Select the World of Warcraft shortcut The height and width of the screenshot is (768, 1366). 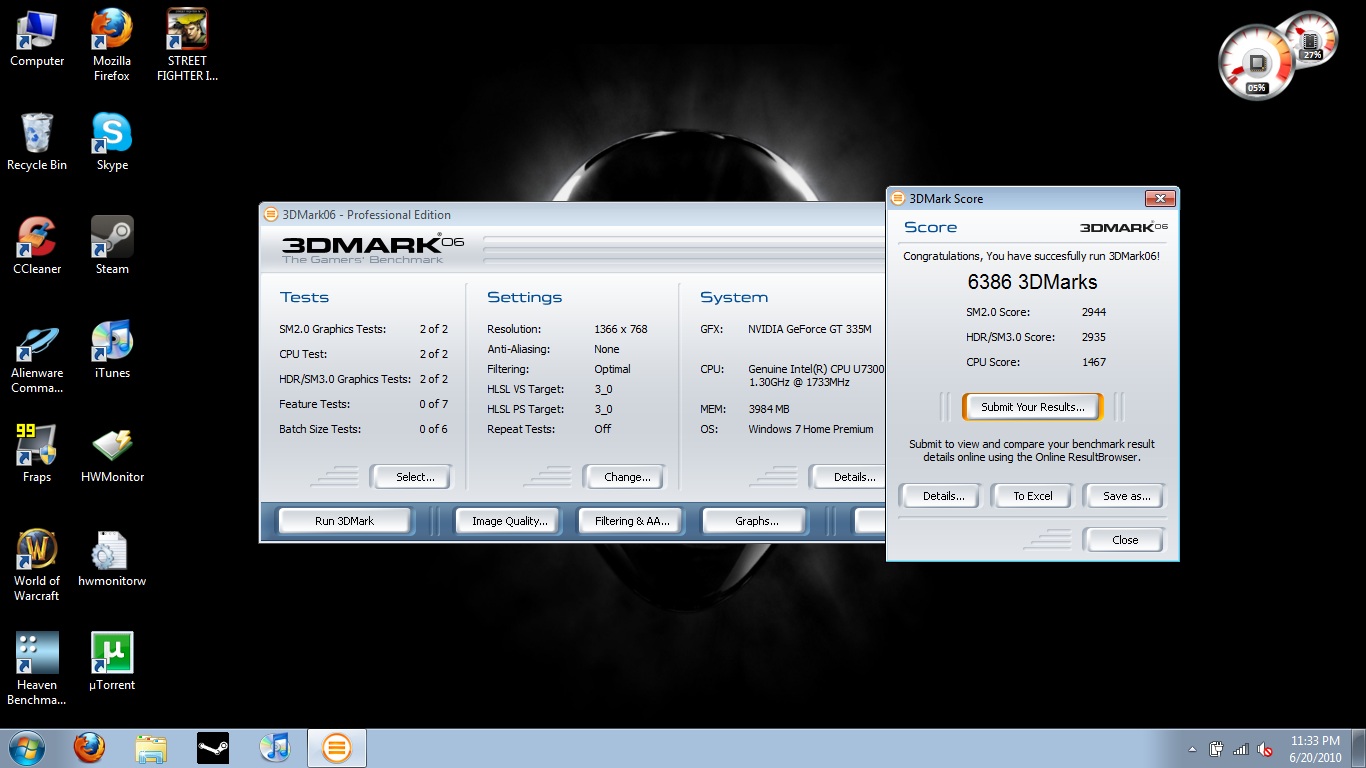coord(37,565)
